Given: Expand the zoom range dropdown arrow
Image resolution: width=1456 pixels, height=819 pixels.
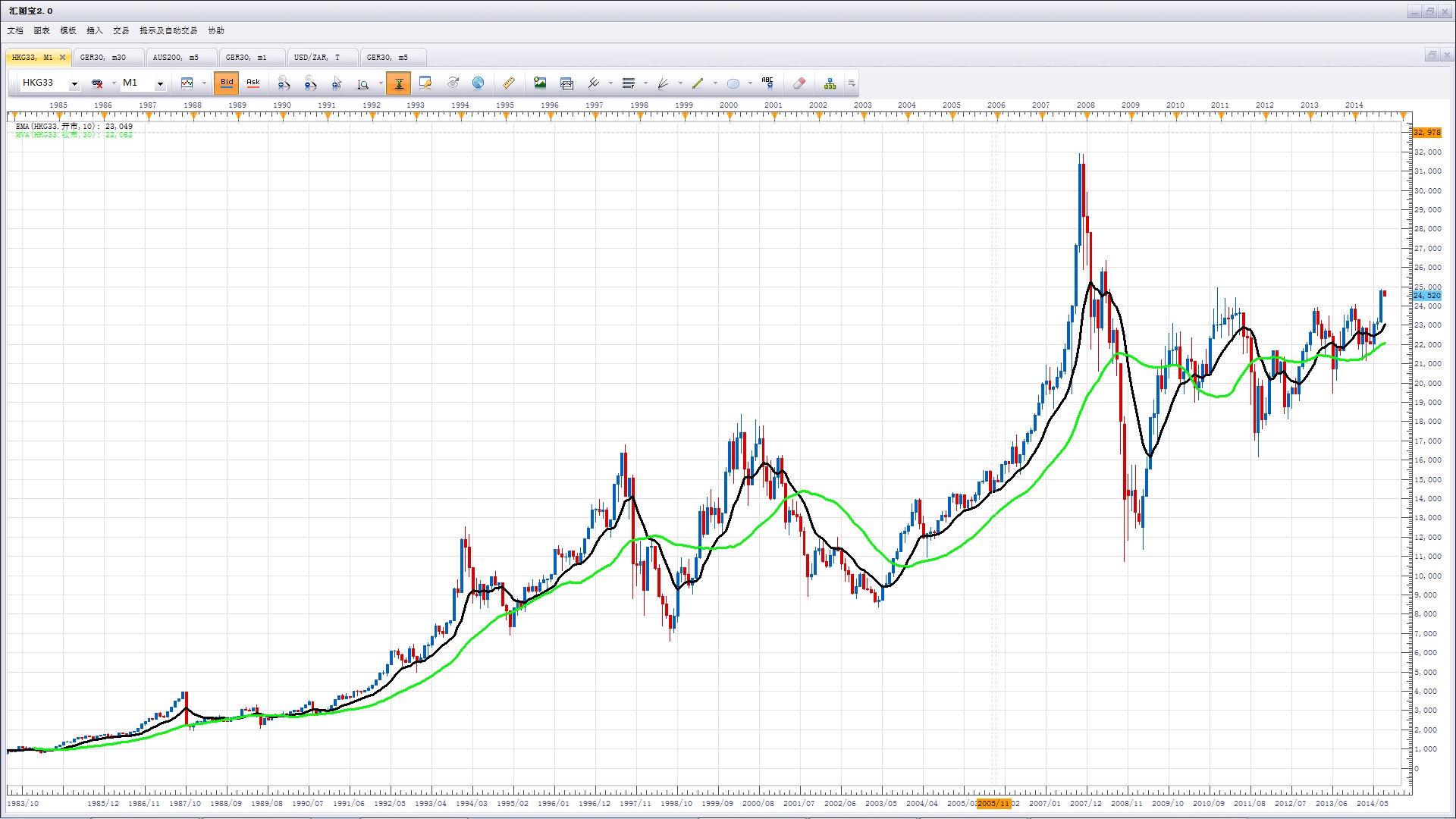Looking at the screenshot, I should coord(381,83).
